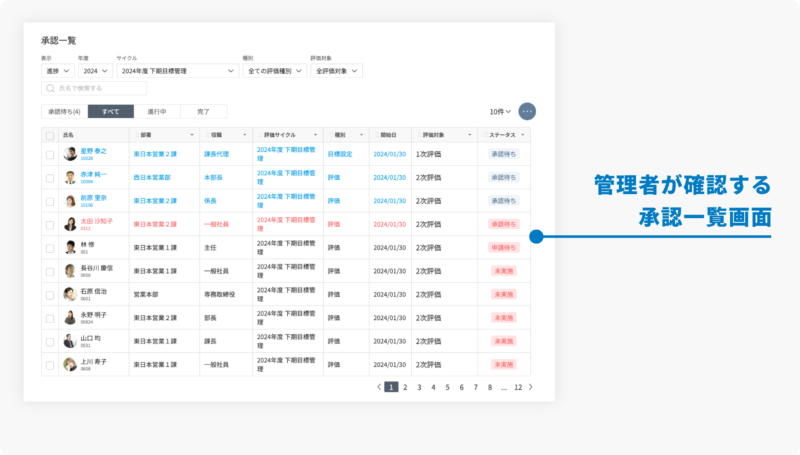Click 林 修's avatar photo

70,247
